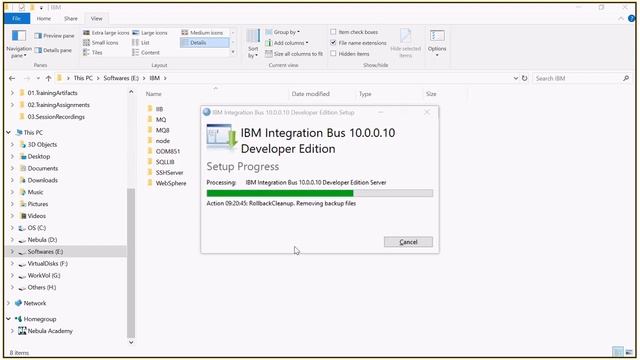Screen dimensions: 640x360
Task: Toggle the Details pane
Action: (x=53, y=50)
